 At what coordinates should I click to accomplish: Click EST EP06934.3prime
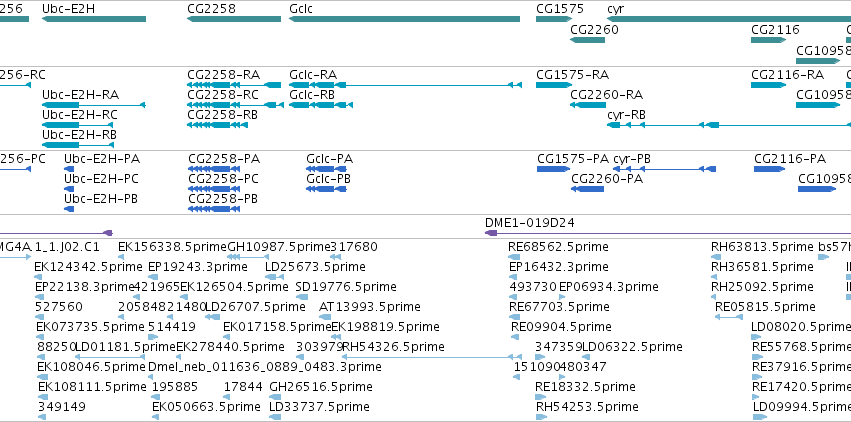[x=563, y=297]
